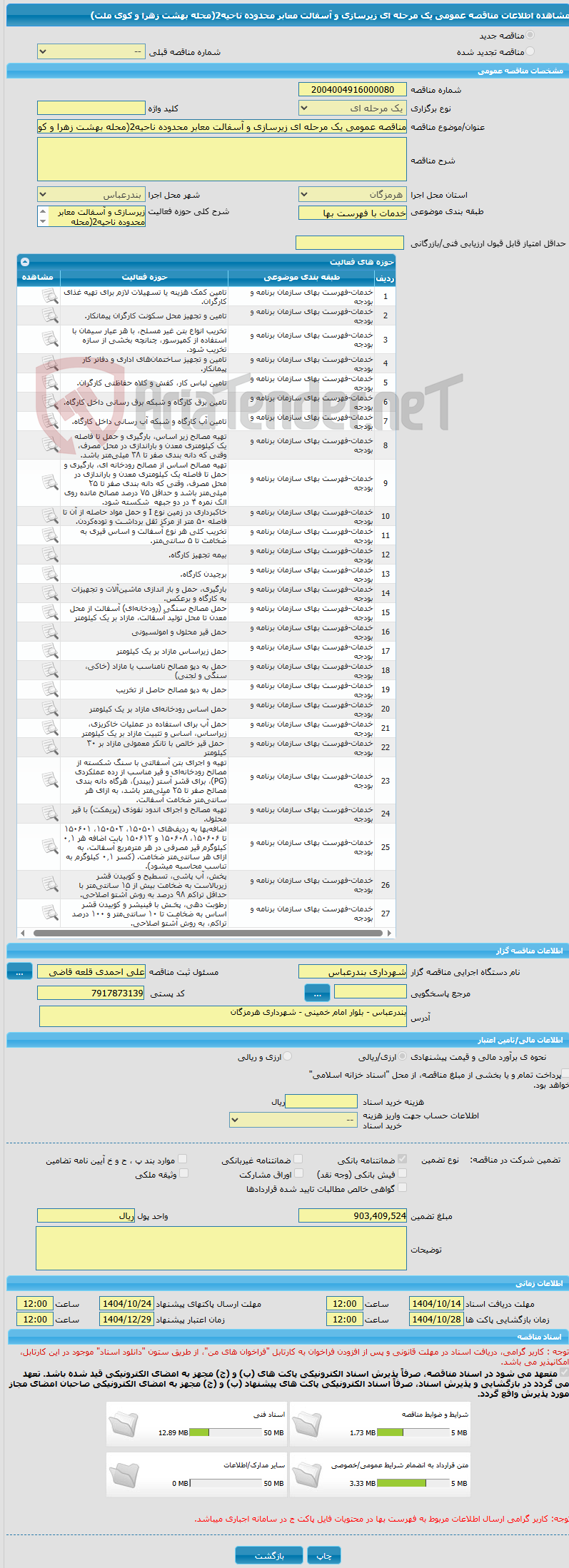Open view icon for activity row 3

50,339
